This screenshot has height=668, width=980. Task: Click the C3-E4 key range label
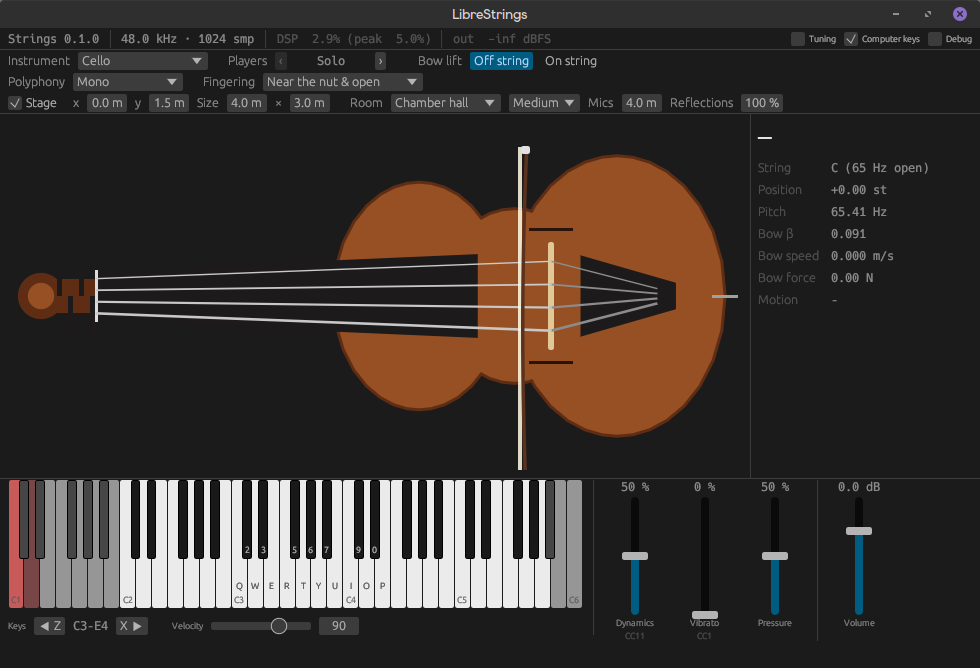91,626
